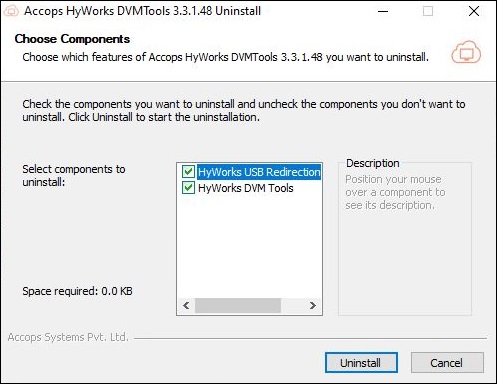Click the left arrow of the horizontal scrollbar

click(186, 305)
